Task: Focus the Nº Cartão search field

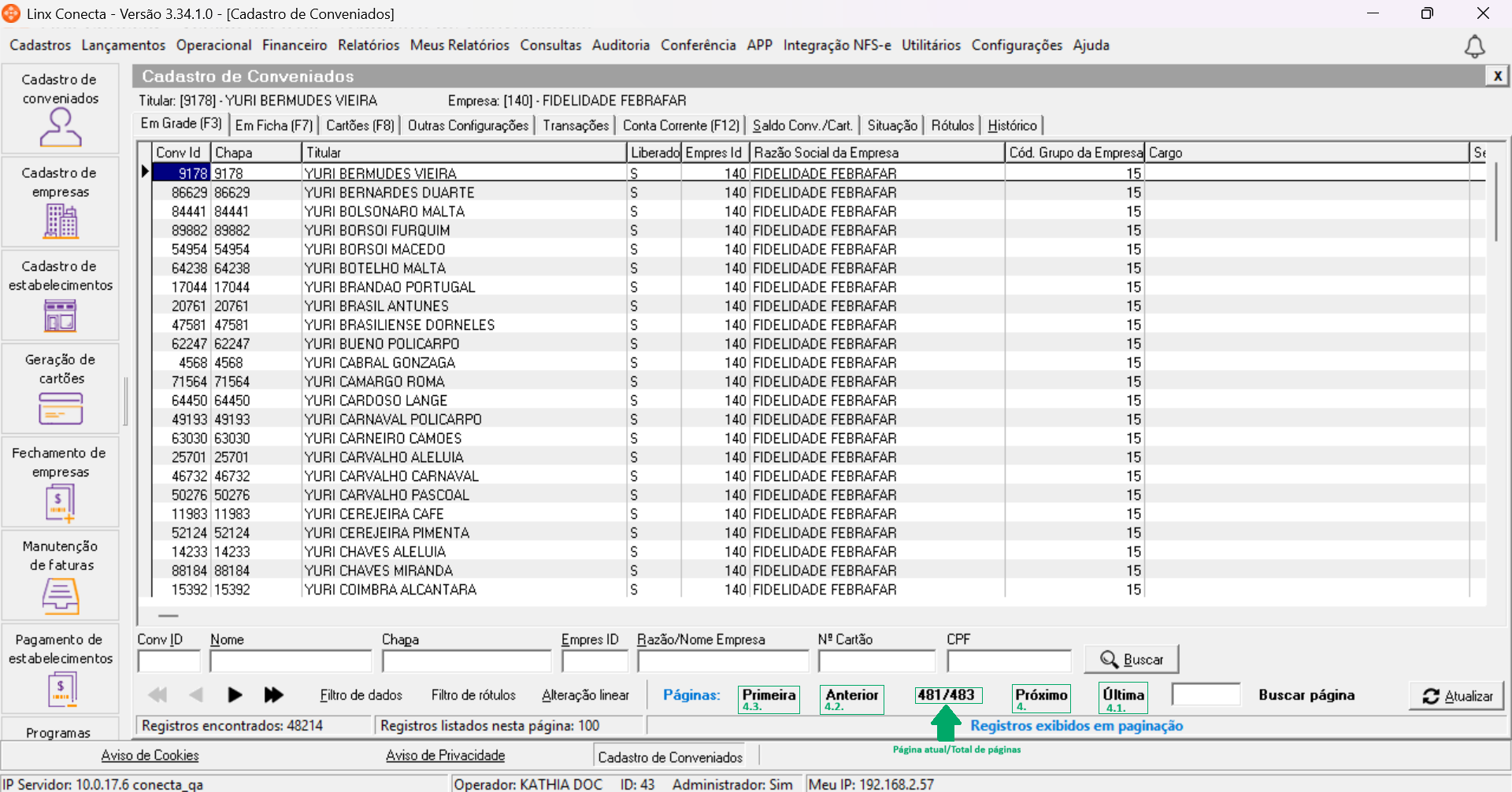Action: pos(876,661)
